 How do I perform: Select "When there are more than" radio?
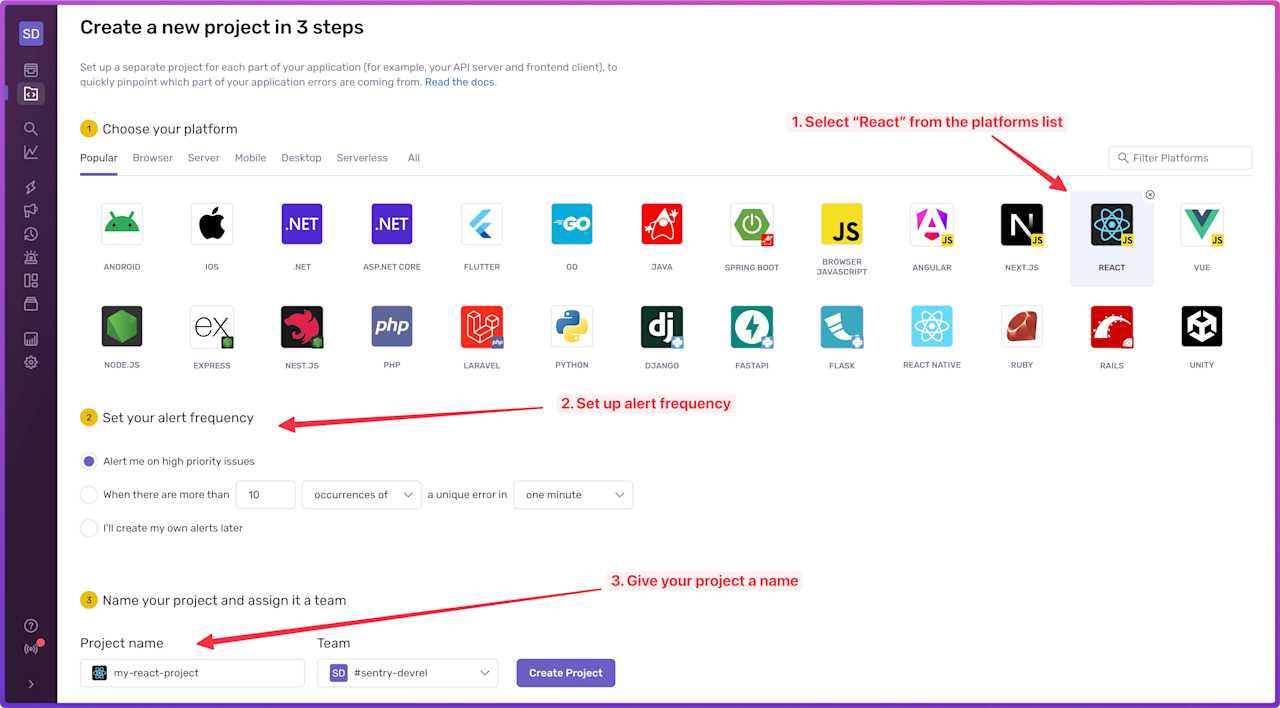tap(89, 495)
